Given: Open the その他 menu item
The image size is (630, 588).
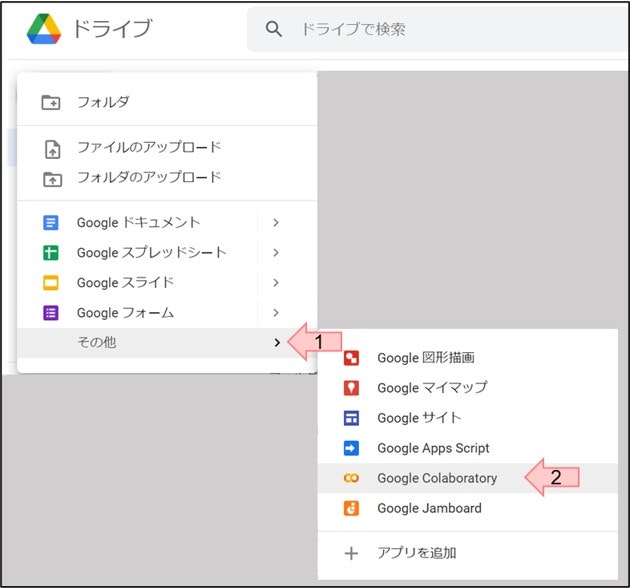Looking at the screenshot, I should pyautogui.click(x=167, y=343).
